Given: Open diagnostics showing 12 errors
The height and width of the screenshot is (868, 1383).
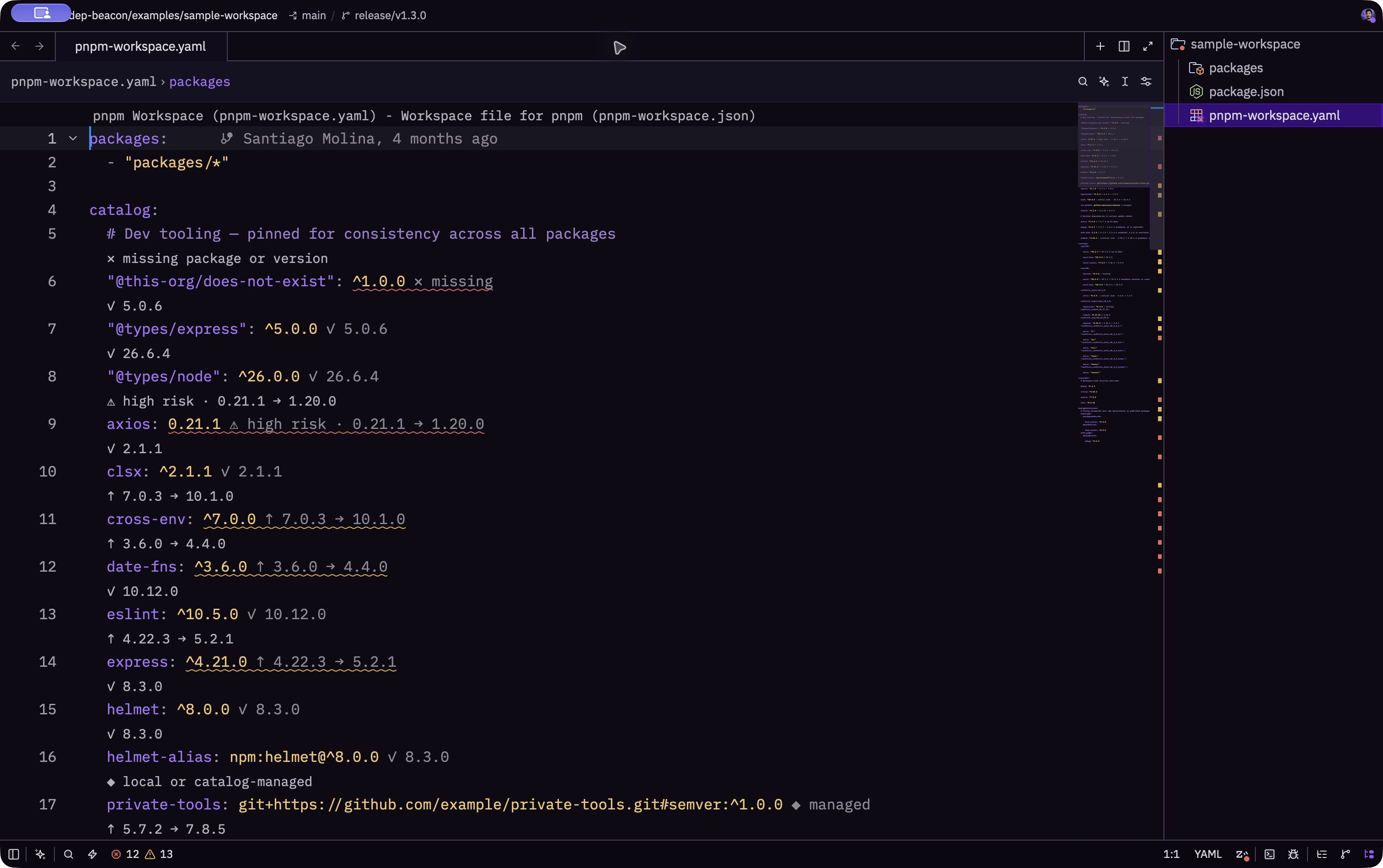Looking at the screenshot, I should tap(142, 854).
